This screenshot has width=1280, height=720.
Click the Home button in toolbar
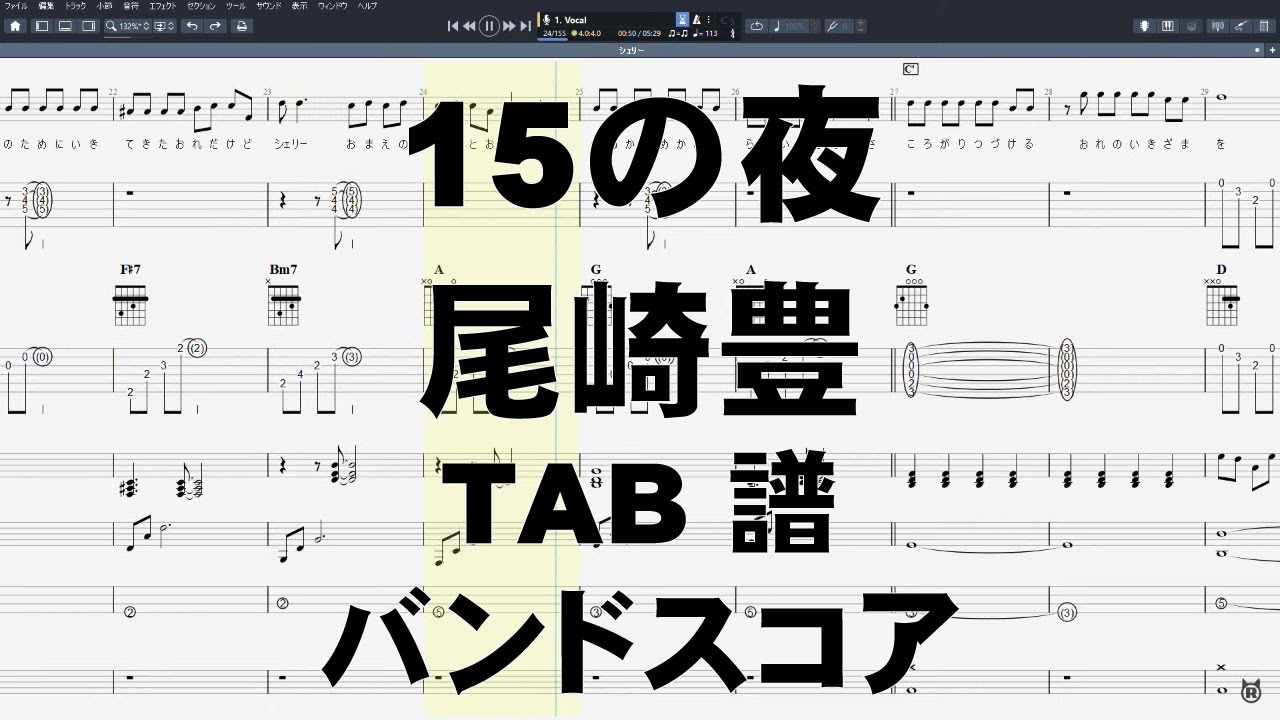pos(15,26)
